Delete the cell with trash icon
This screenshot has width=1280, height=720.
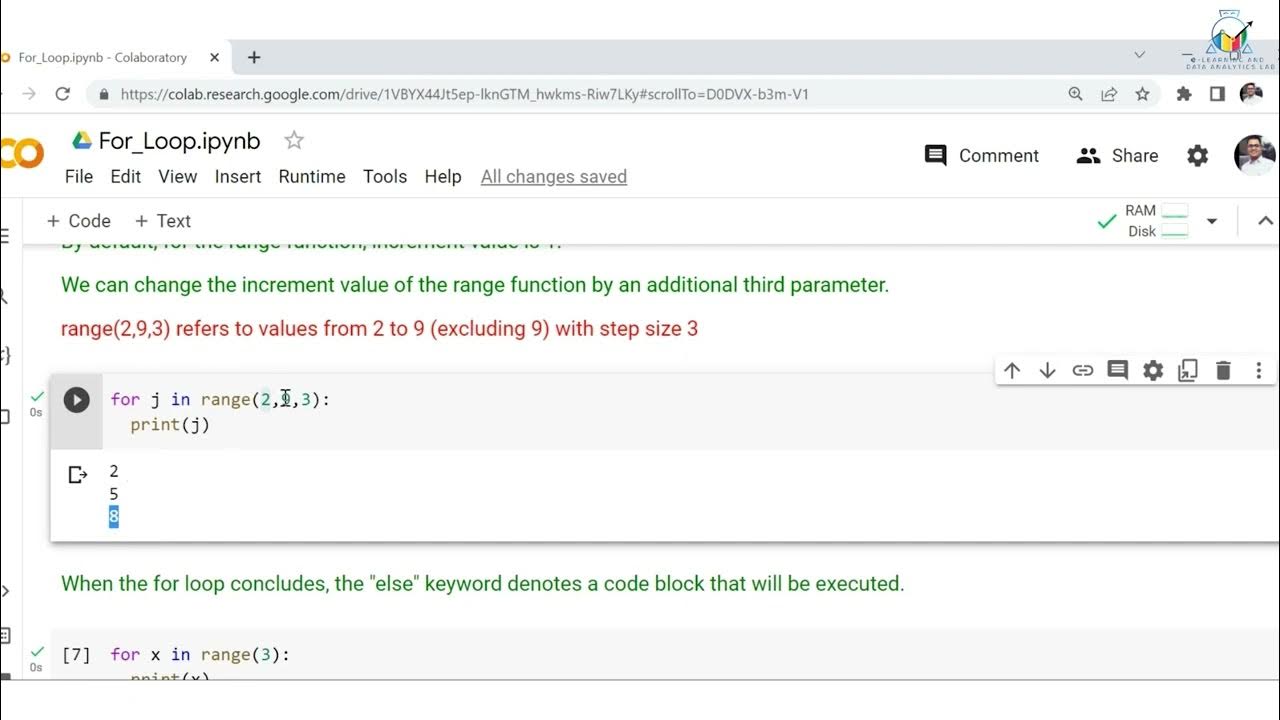(x=1223, y=371)
